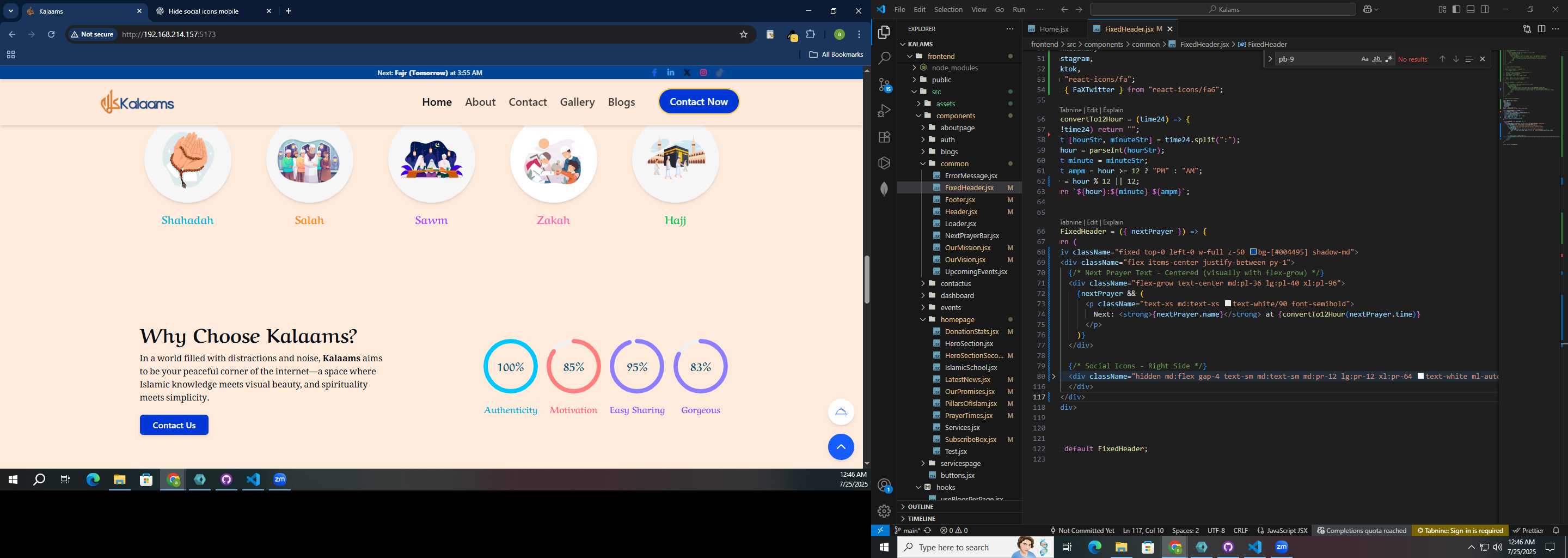Open the MongoDB leaf icon view
Image resolution: width=1568 pixels, height=558 pixels.
tap(884, 190)
